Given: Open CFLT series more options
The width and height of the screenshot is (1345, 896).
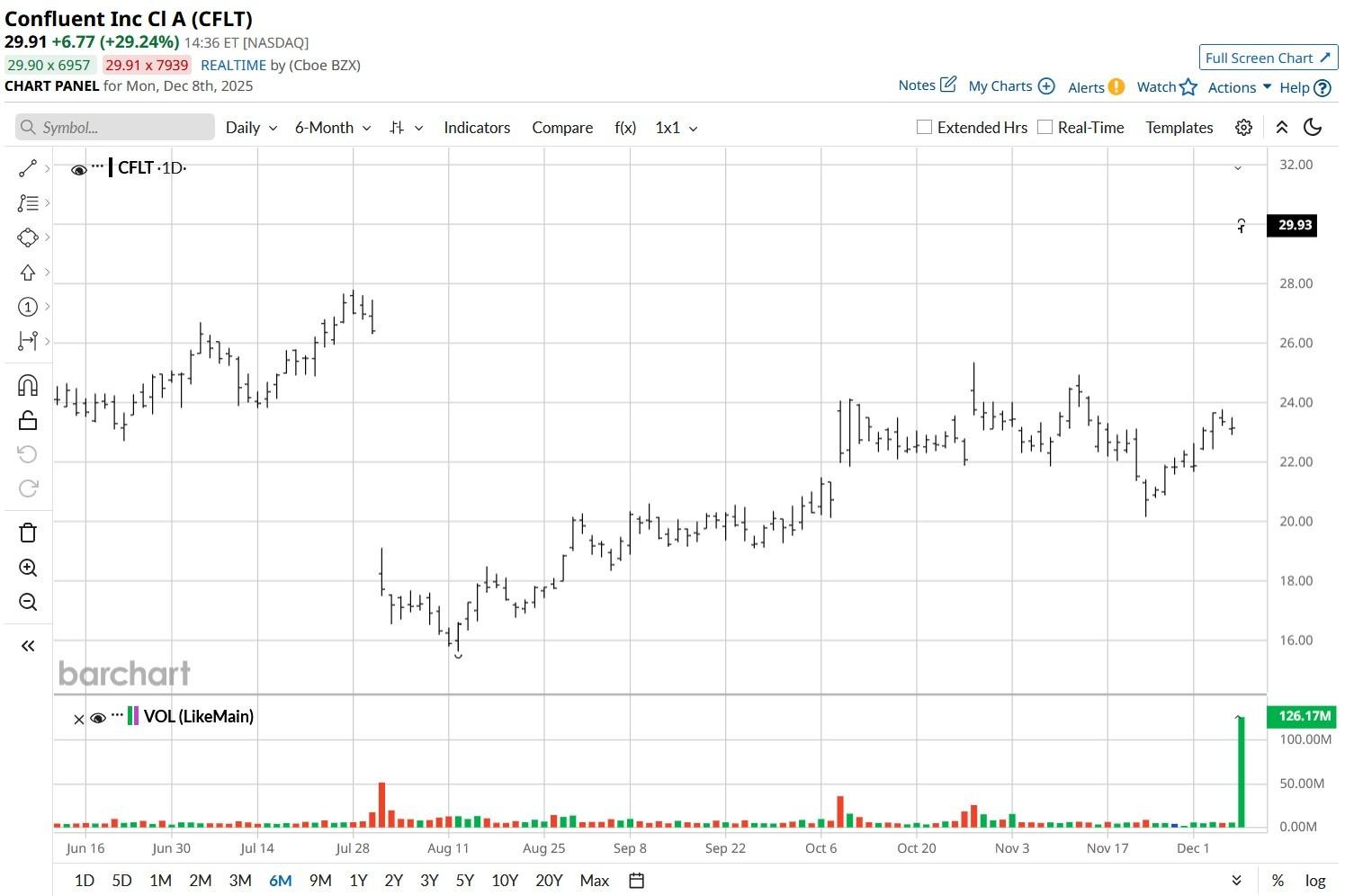Looking at the screenshot, I should coord(98,166).
